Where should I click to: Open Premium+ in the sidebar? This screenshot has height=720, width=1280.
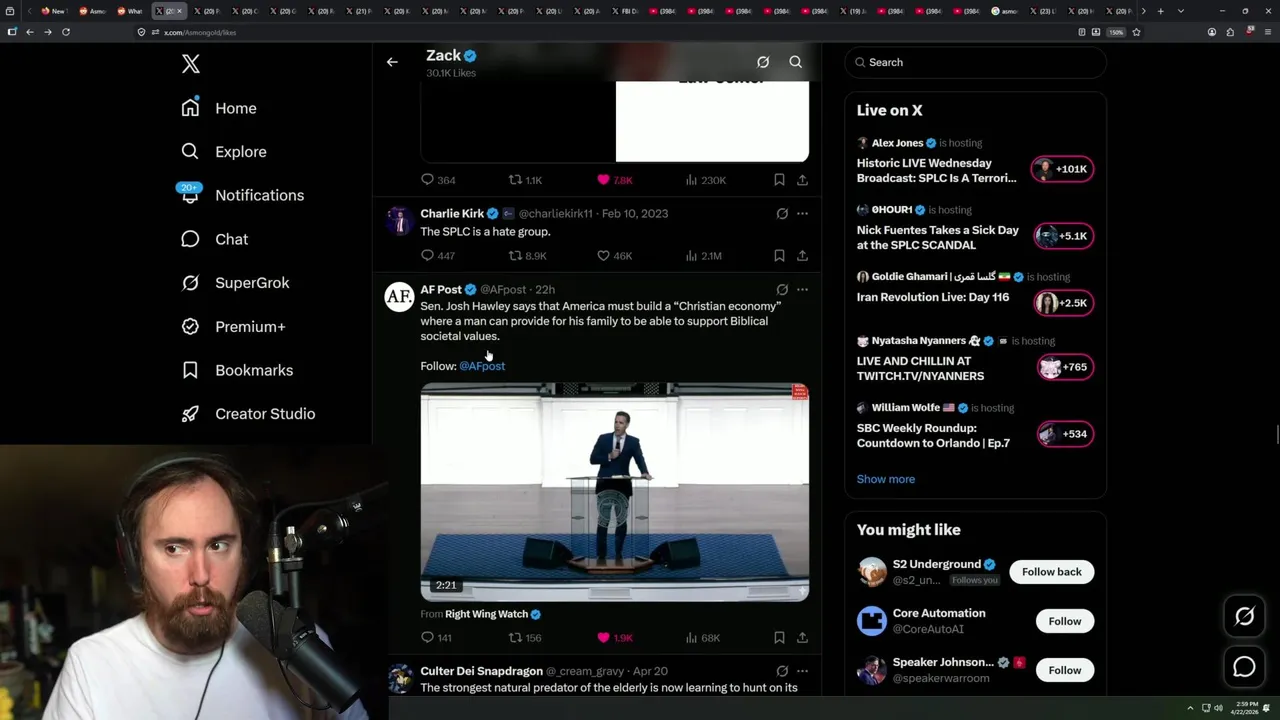click(233, 326)
